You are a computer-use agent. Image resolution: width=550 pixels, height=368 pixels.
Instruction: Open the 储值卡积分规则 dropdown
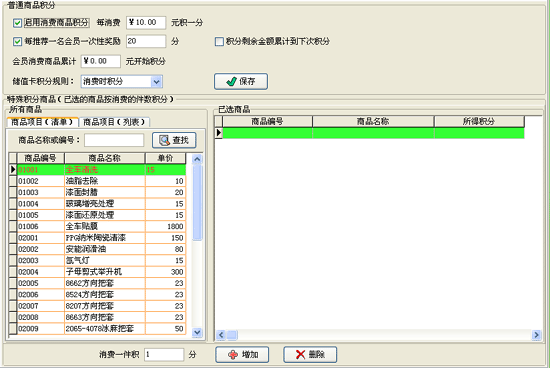[x=156, y=82]
